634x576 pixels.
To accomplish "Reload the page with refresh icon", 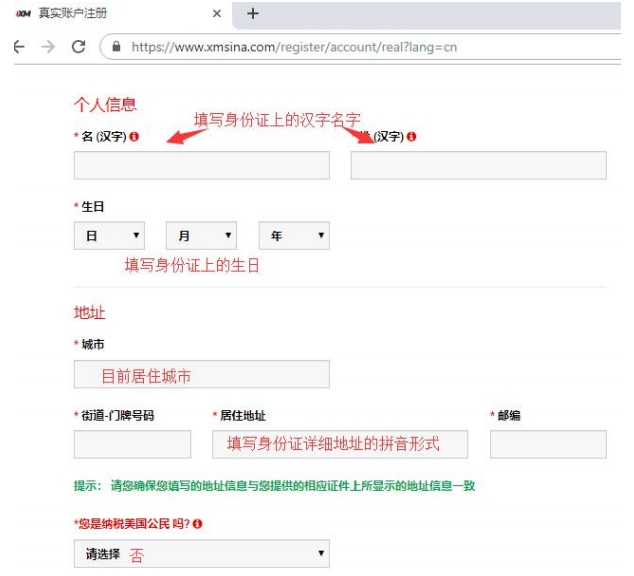I will [78, 47].
